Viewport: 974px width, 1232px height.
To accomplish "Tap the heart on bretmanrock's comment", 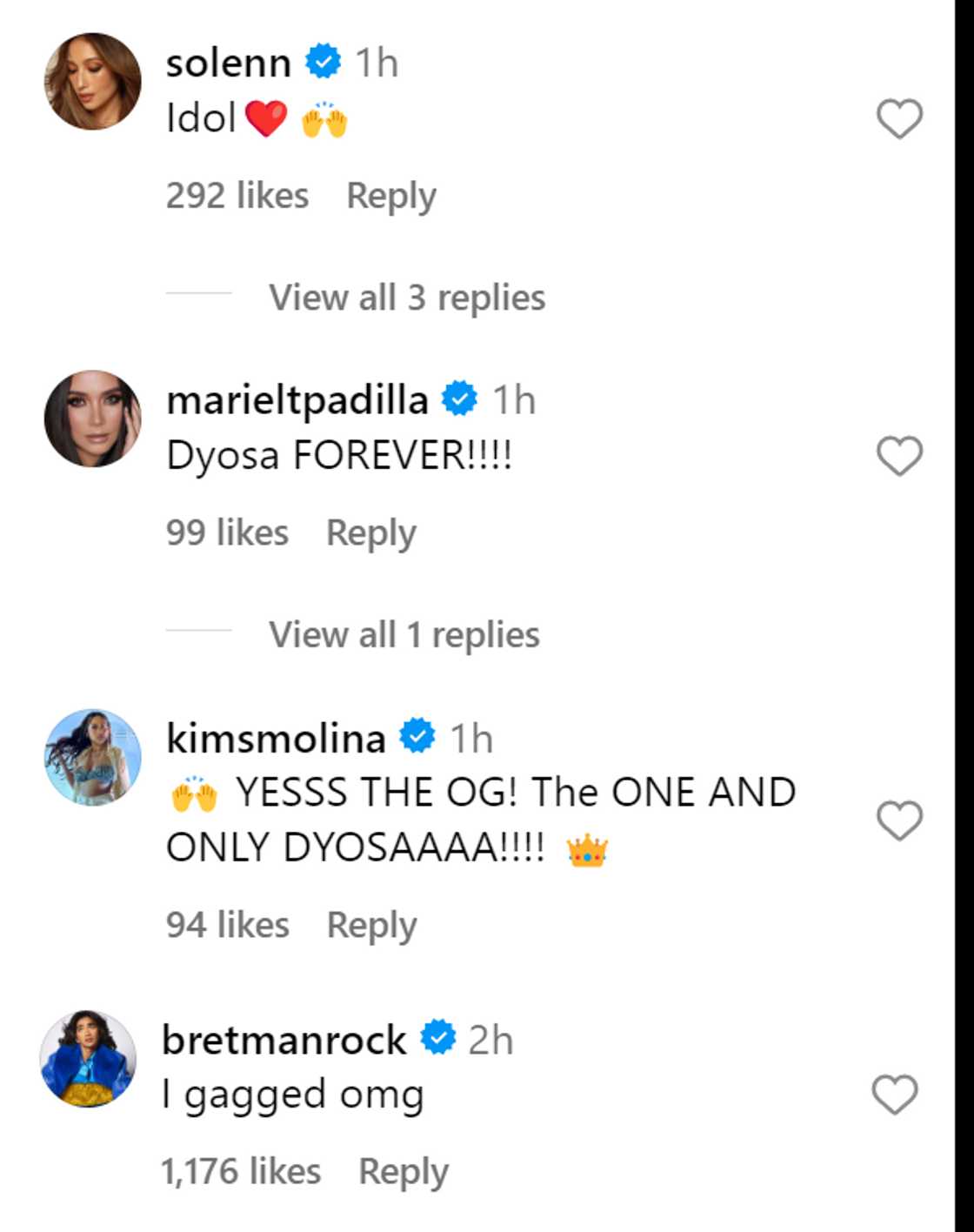I will [895, 1095].
